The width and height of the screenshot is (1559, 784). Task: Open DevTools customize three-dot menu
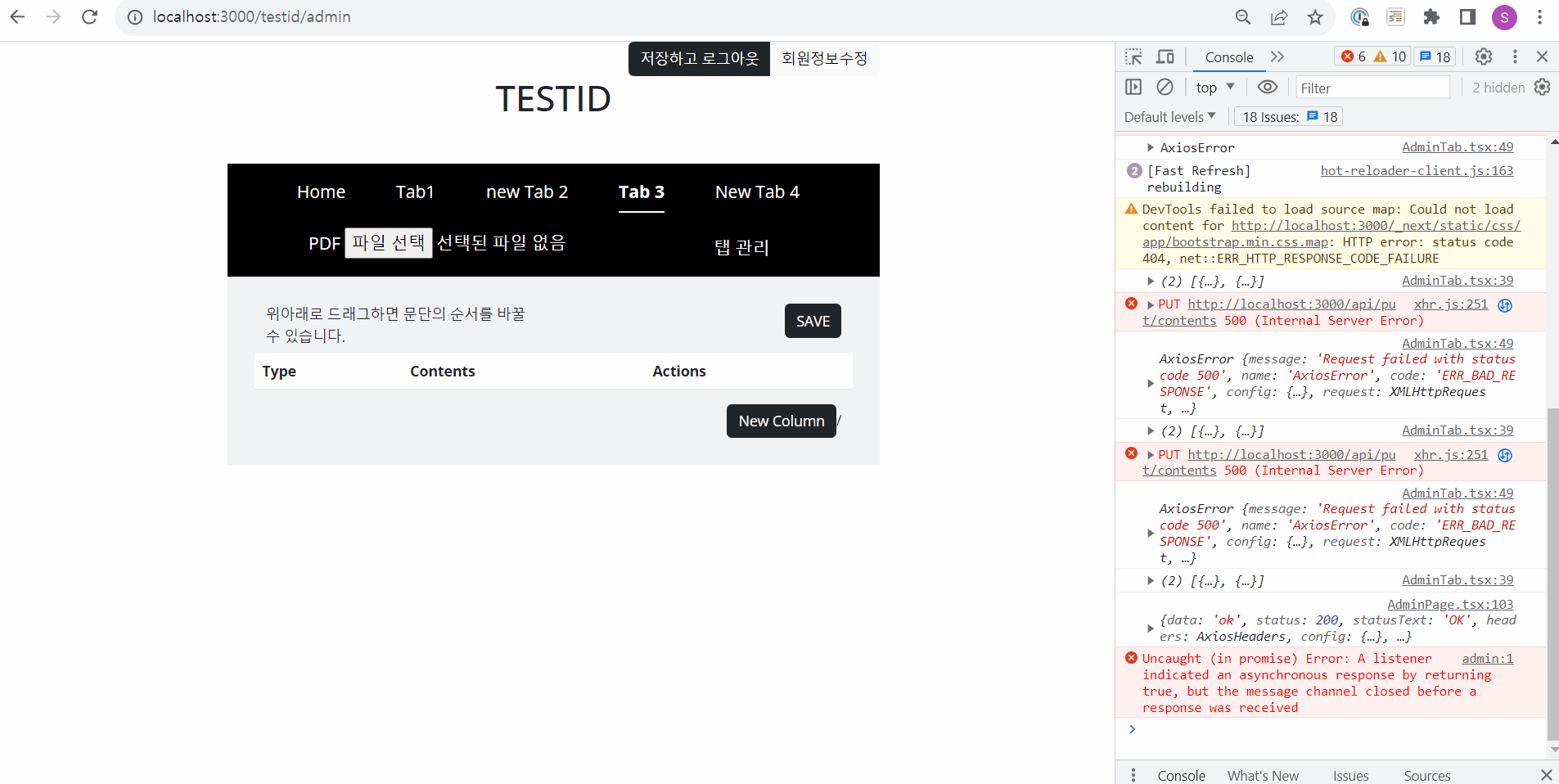pyautogui.click(x=1514, y=56)
